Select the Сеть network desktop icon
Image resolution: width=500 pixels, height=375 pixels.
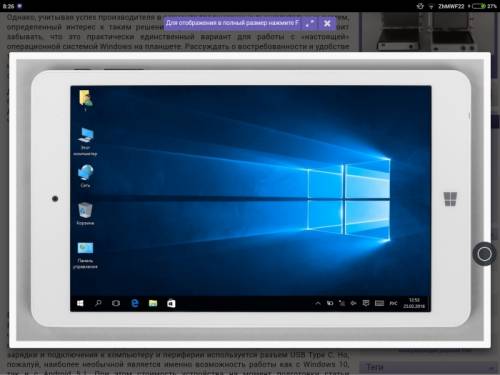point(85,176)
